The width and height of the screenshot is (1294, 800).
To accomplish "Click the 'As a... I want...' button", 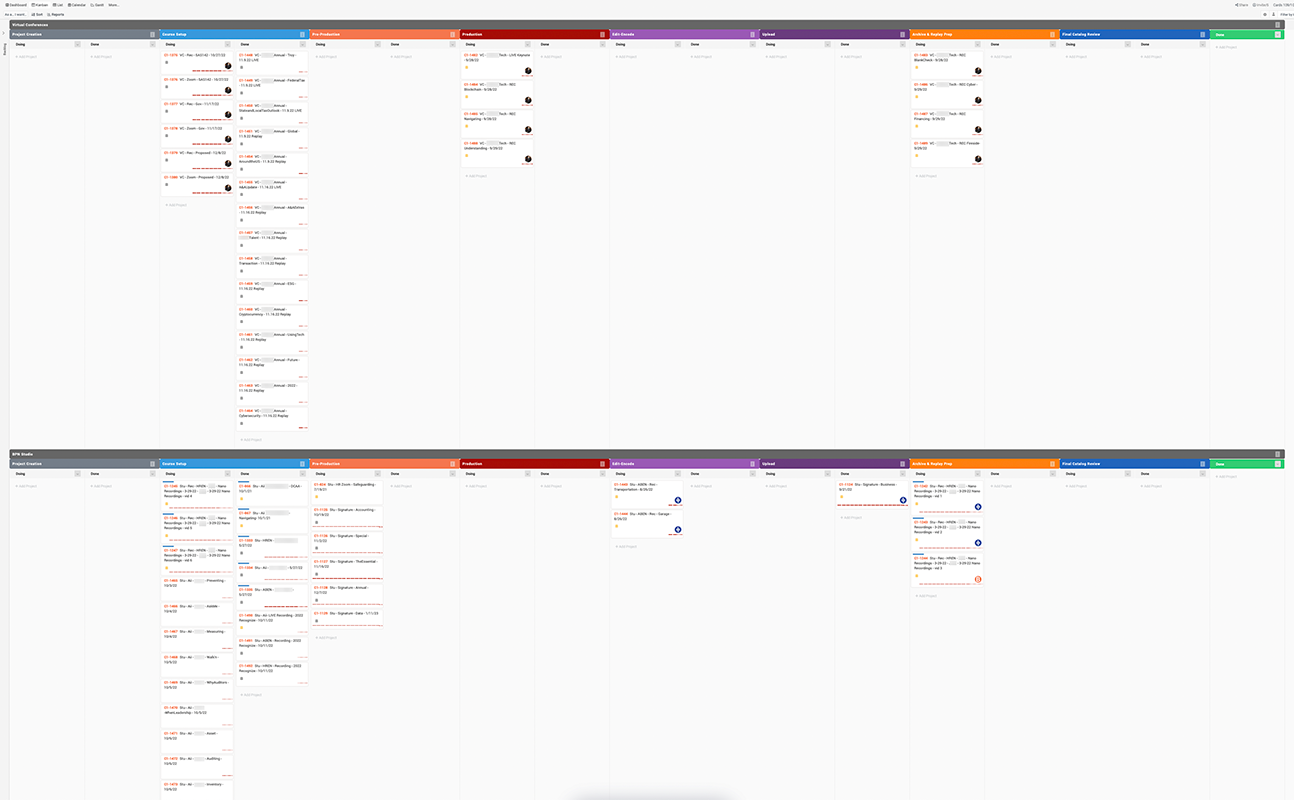I will tap(16, 14).
